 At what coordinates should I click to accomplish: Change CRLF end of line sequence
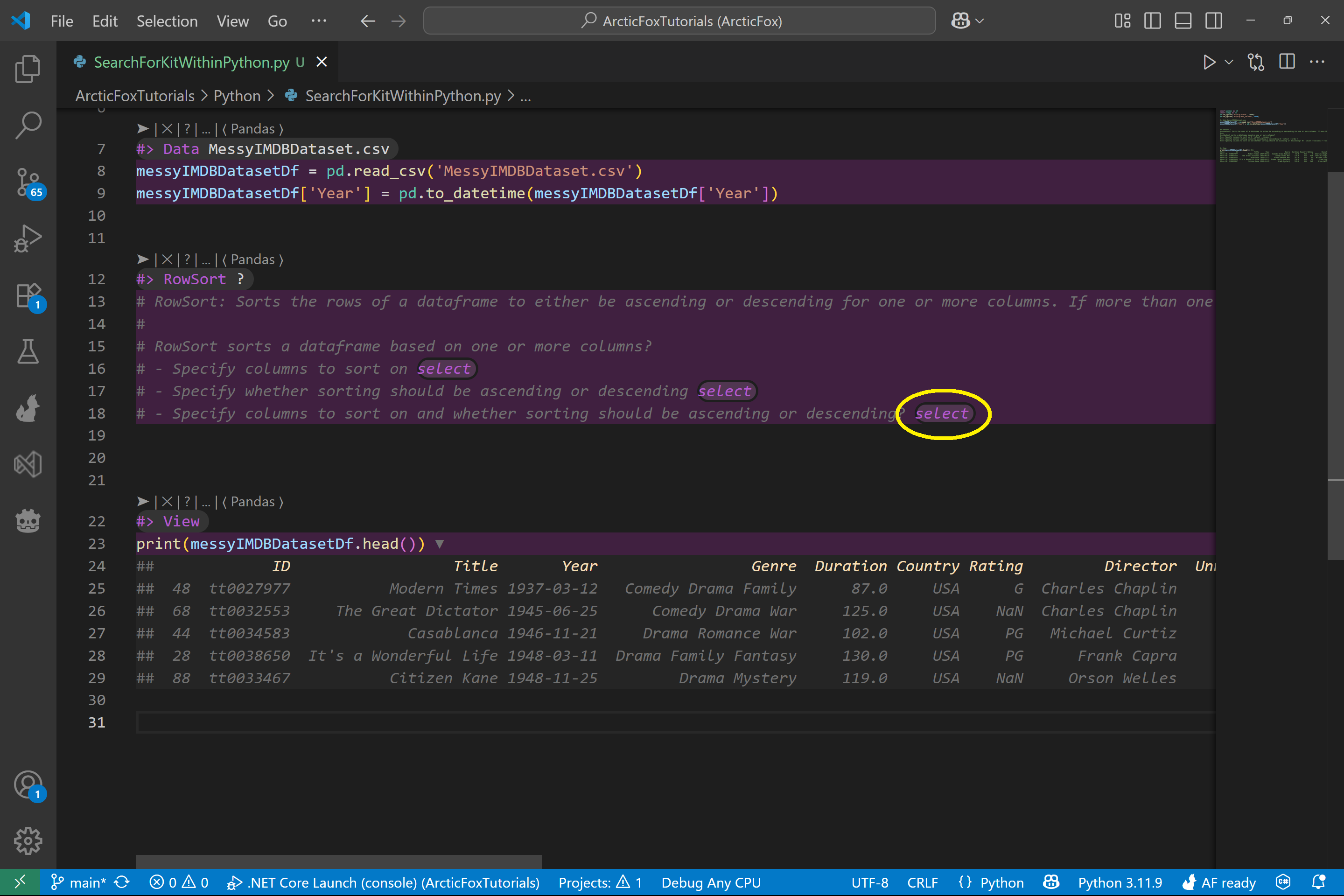point(922,883)
